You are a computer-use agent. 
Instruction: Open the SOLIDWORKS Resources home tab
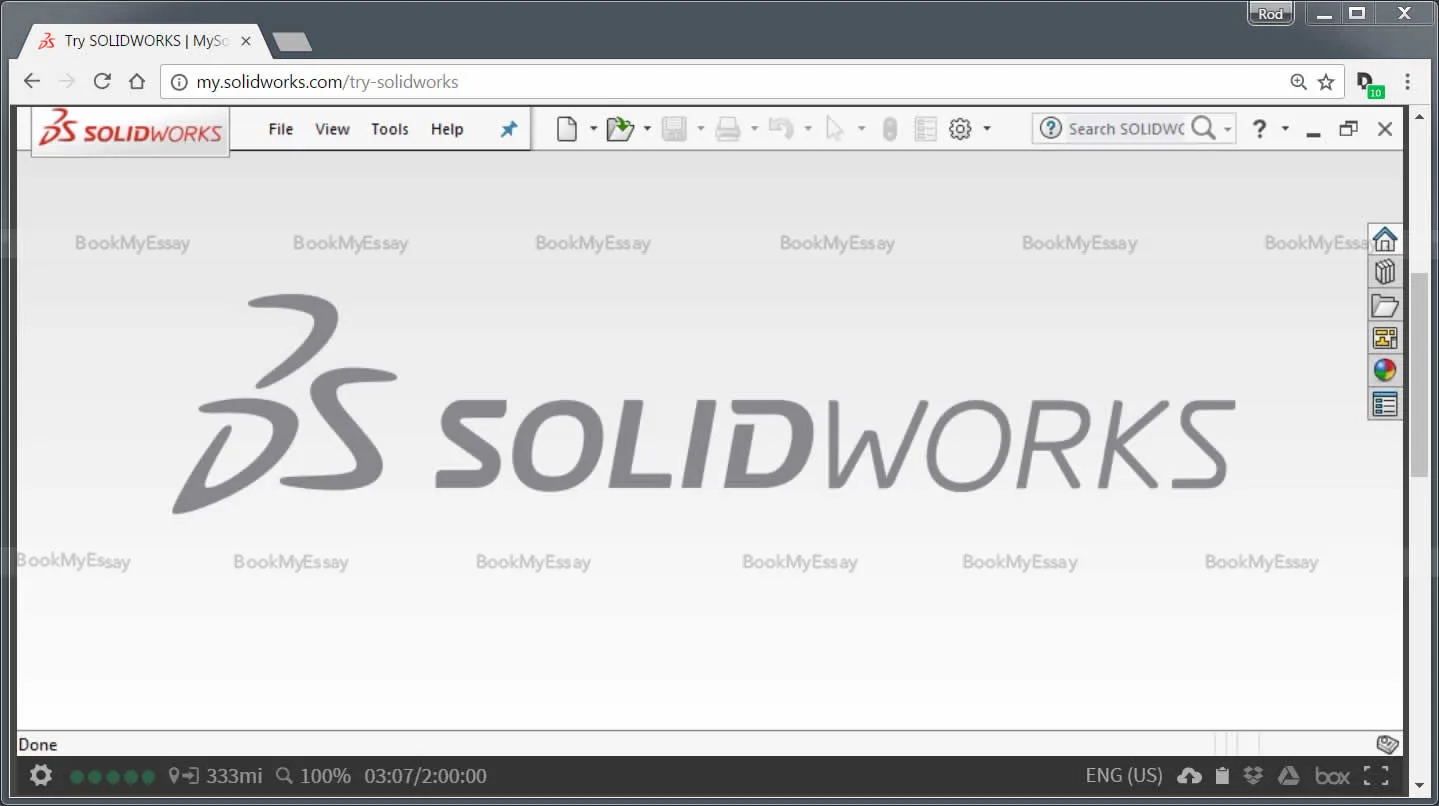pyautogui.click(x=1384, y=240)
